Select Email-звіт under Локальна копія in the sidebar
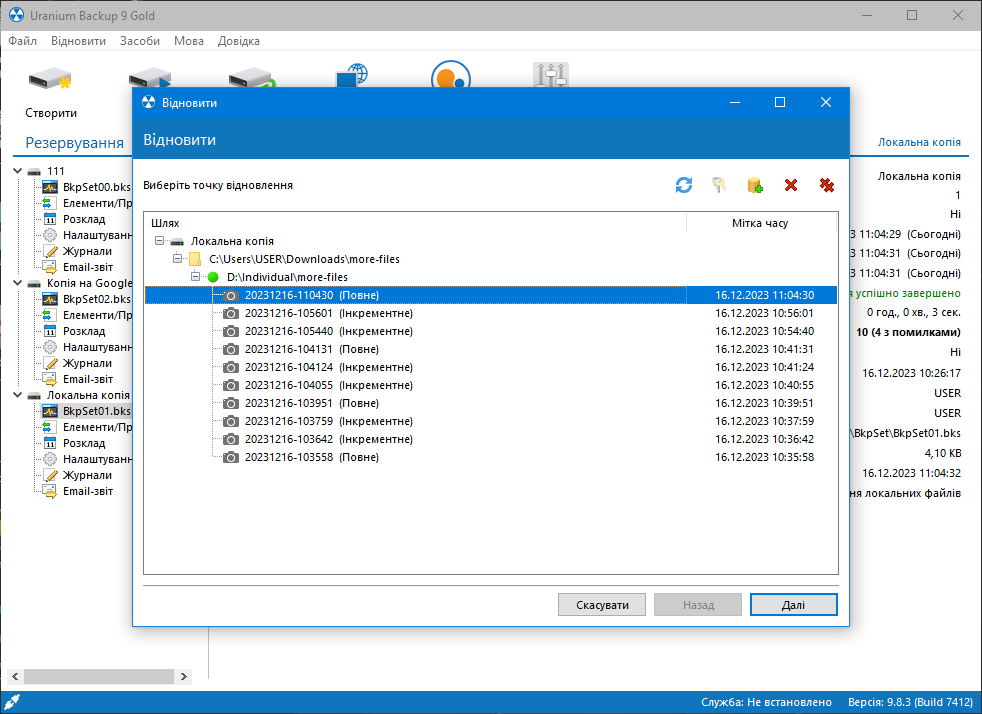 click(x=88, y=491)
